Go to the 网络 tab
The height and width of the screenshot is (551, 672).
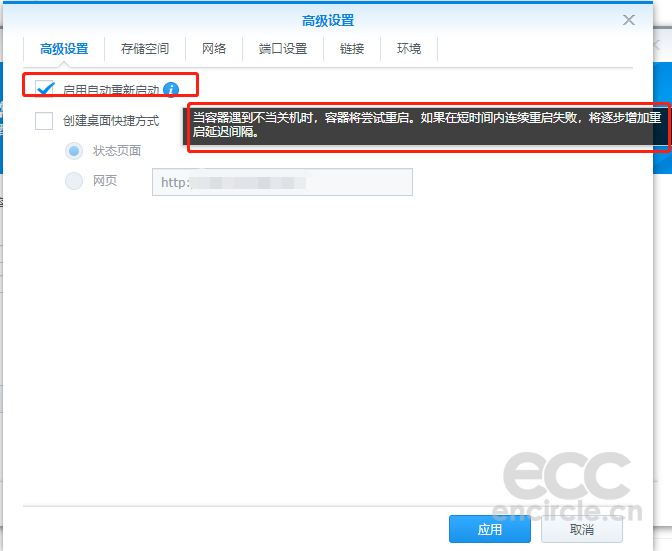214,48
